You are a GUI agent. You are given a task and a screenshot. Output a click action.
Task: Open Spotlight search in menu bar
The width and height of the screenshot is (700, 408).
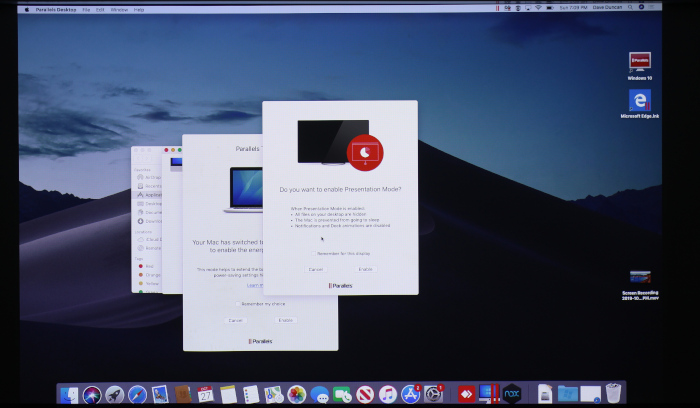click(630, 8)
